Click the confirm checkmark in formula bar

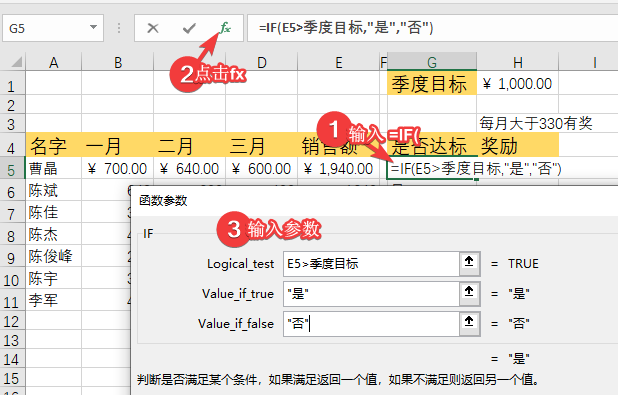pos(189,28)
